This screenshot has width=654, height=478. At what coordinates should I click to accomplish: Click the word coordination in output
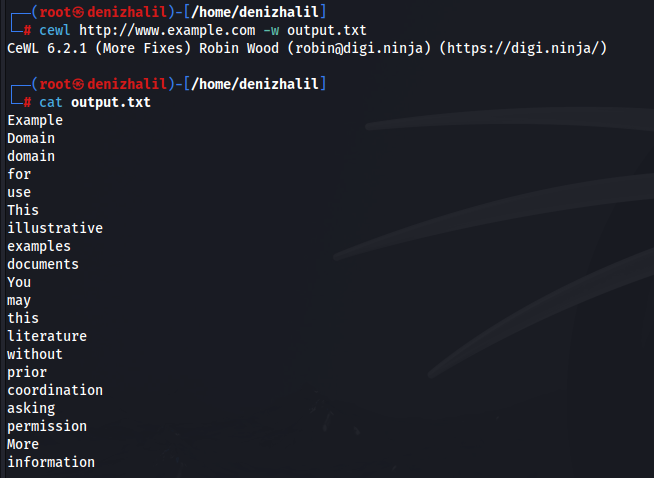coord(55,390)
